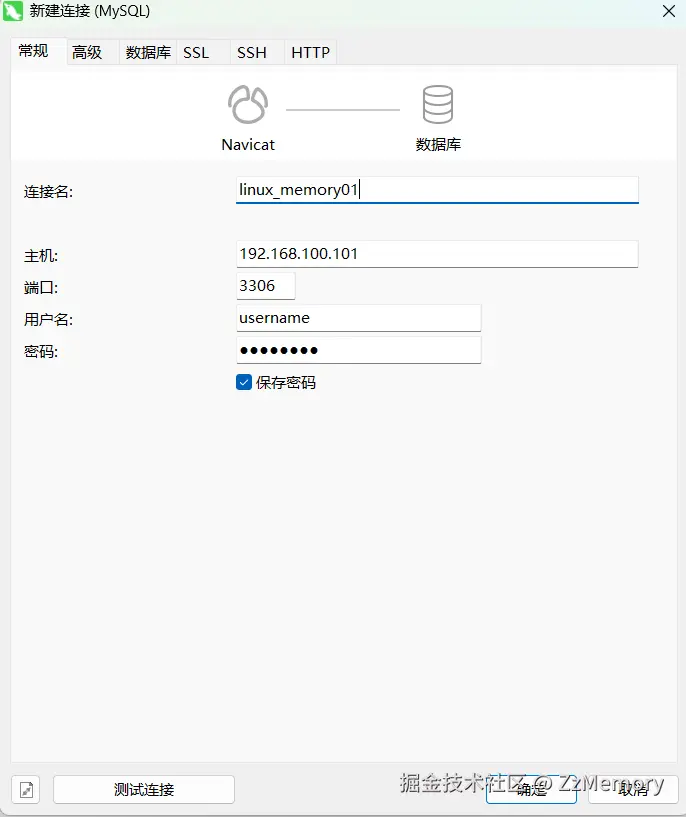686x817 pixels.
Task: Confirm with the 确定 button
Action: pos(531,789)
